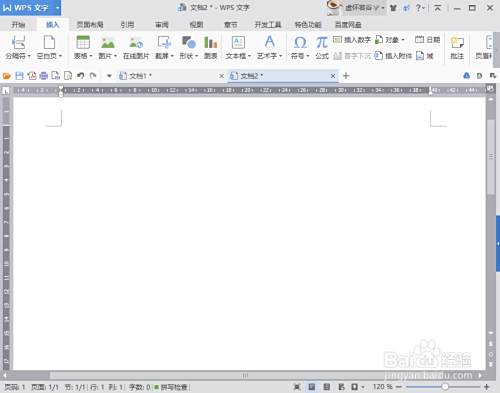Select web layout view button in status bar
500x393 pixels.
click(341, 387)
